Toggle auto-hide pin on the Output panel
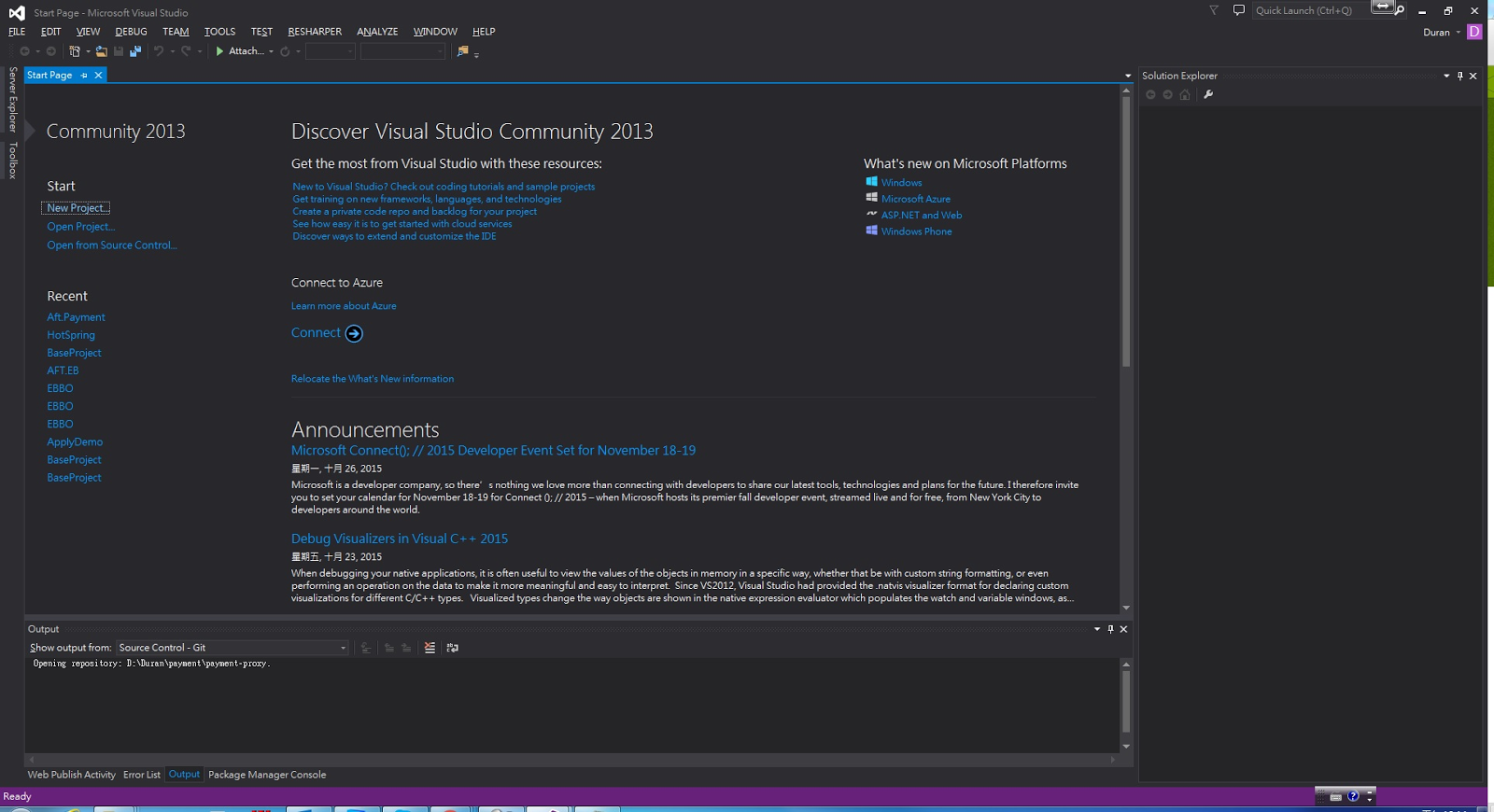The image size is (1494, 812). (x=1110, y=629)
